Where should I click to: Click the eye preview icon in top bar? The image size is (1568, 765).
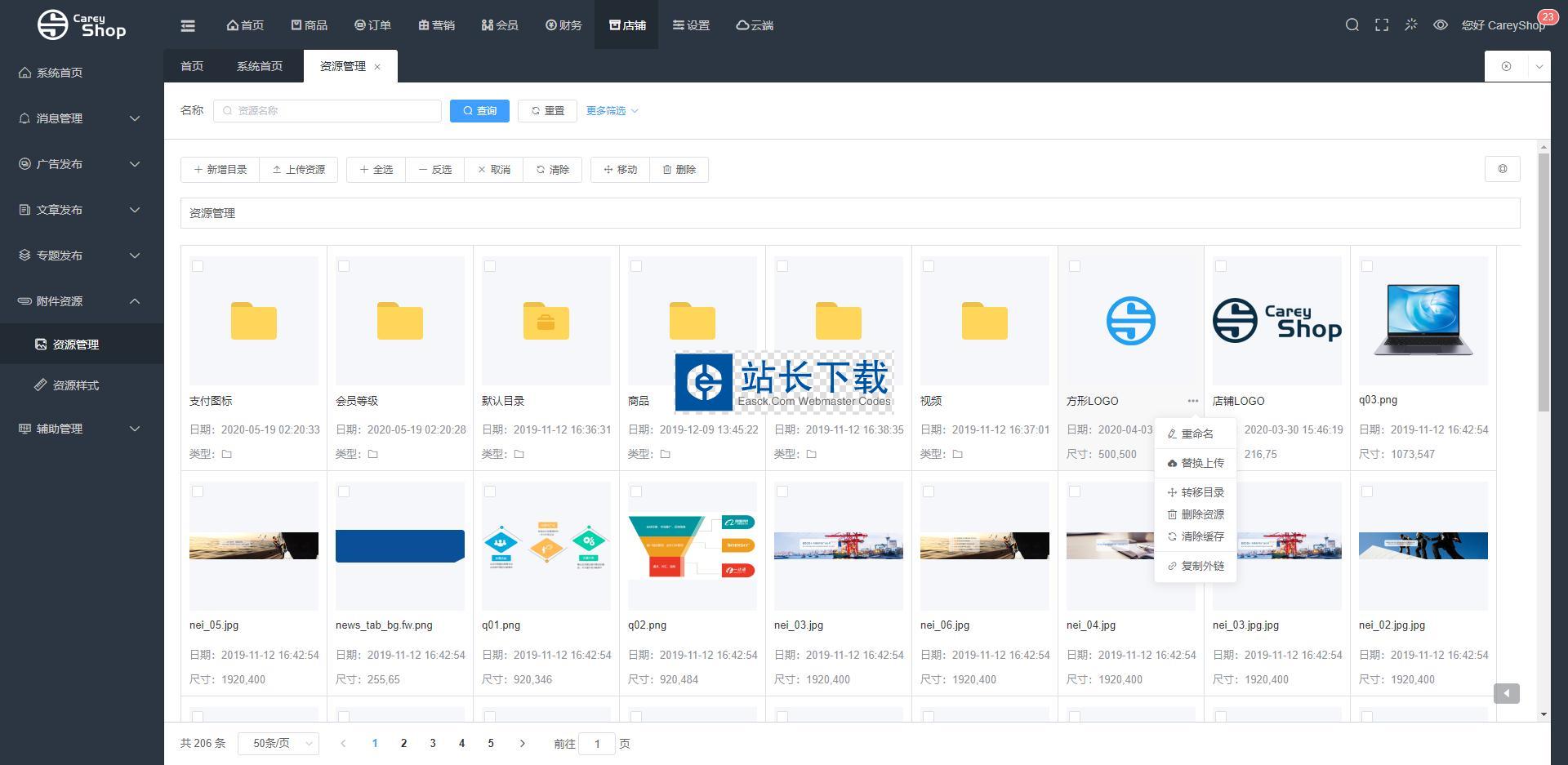[1440, 25]
